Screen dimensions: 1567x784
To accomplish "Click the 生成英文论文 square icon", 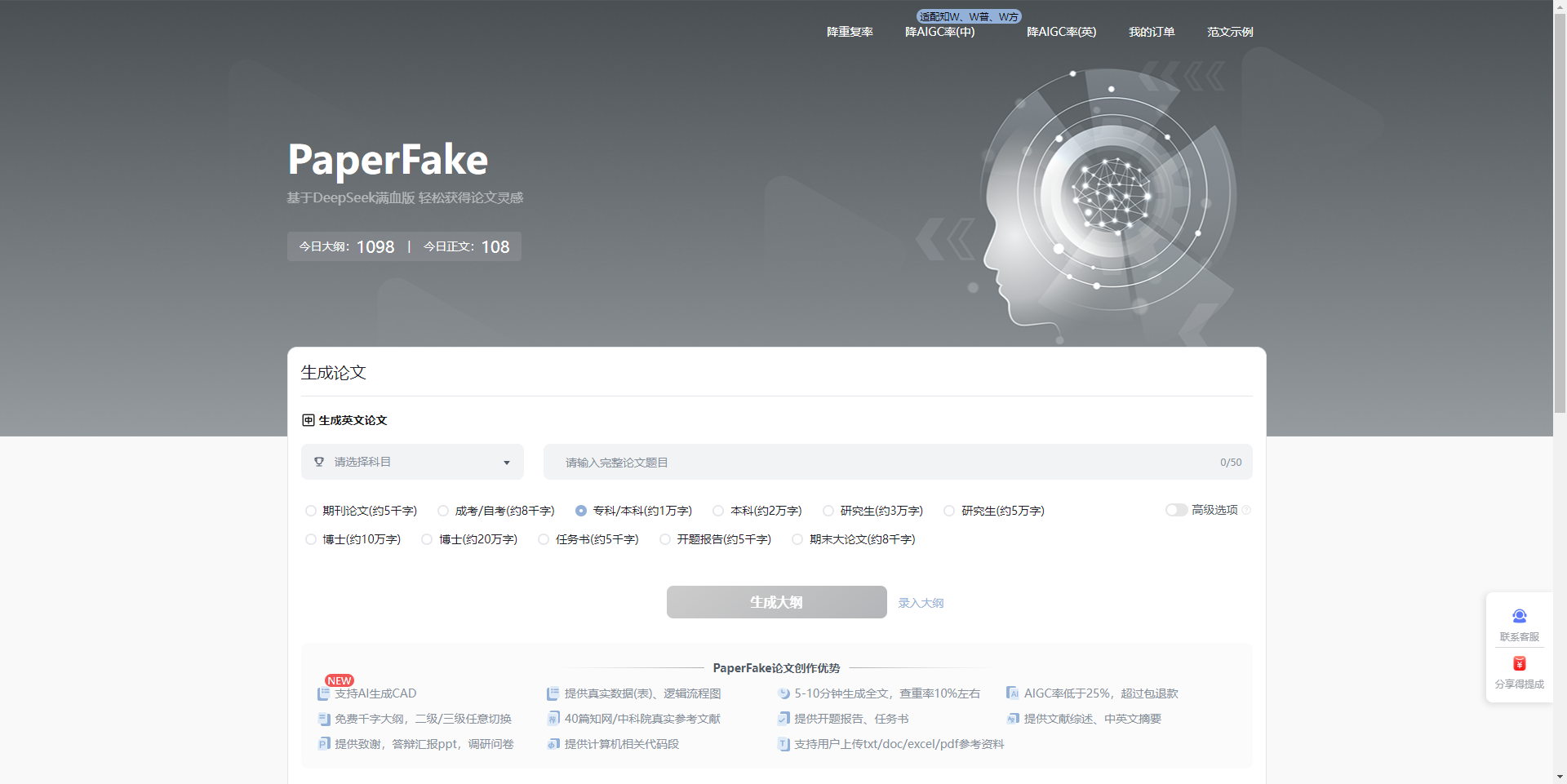I will pyautogui.click(x=308, y=420).
